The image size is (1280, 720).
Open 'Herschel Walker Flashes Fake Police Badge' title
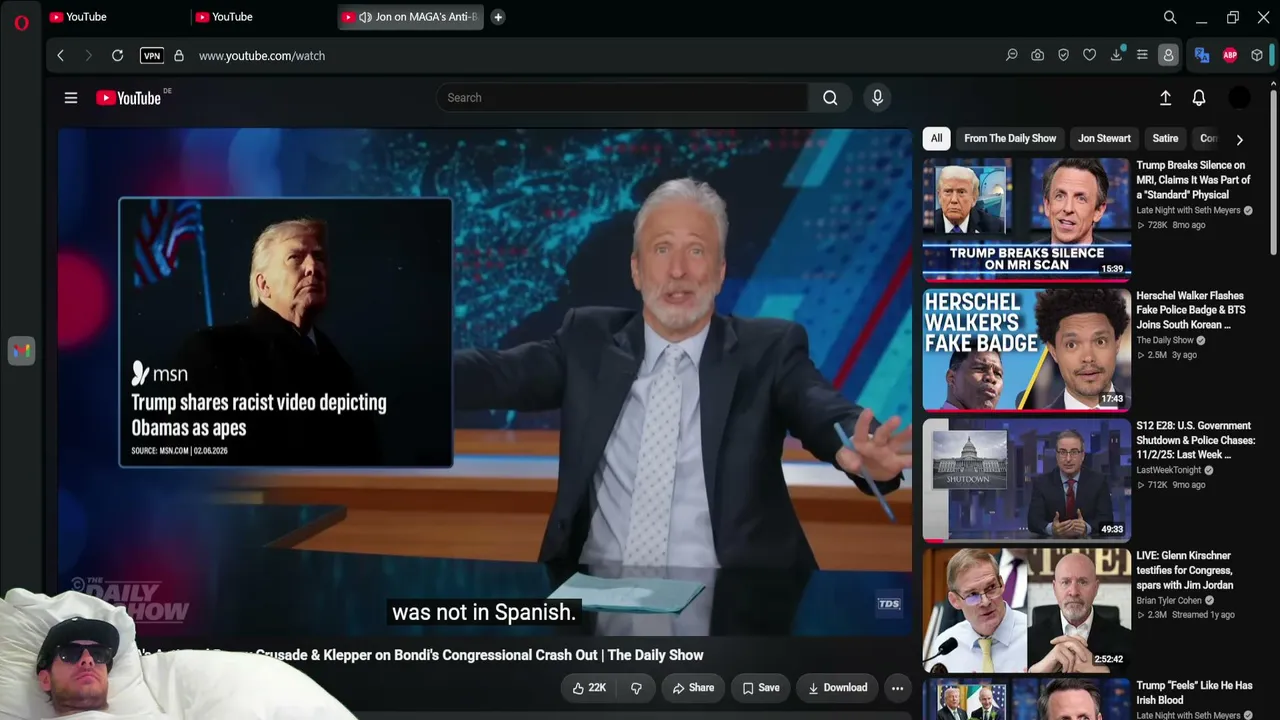pos(1191,310)
